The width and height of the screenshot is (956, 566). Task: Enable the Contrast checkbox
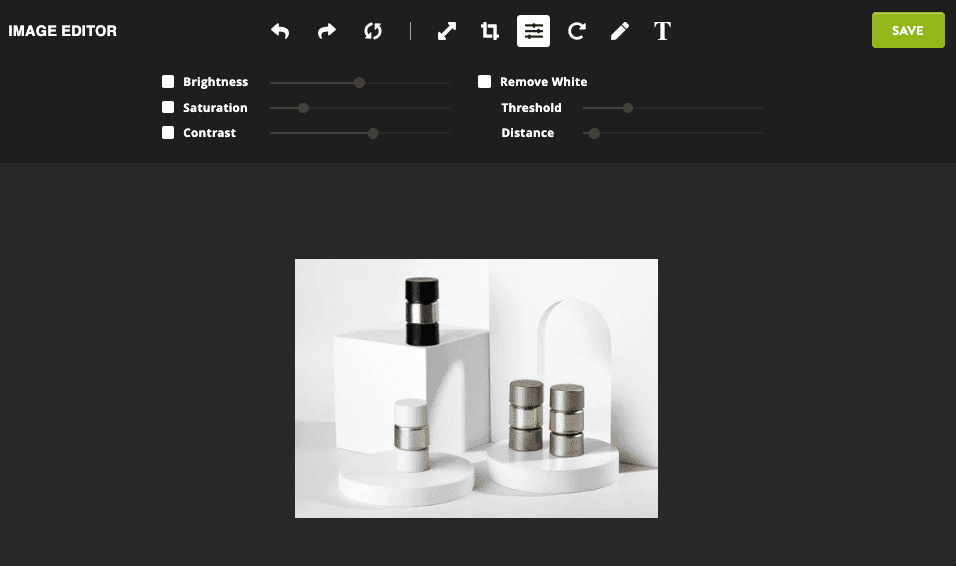168,132
